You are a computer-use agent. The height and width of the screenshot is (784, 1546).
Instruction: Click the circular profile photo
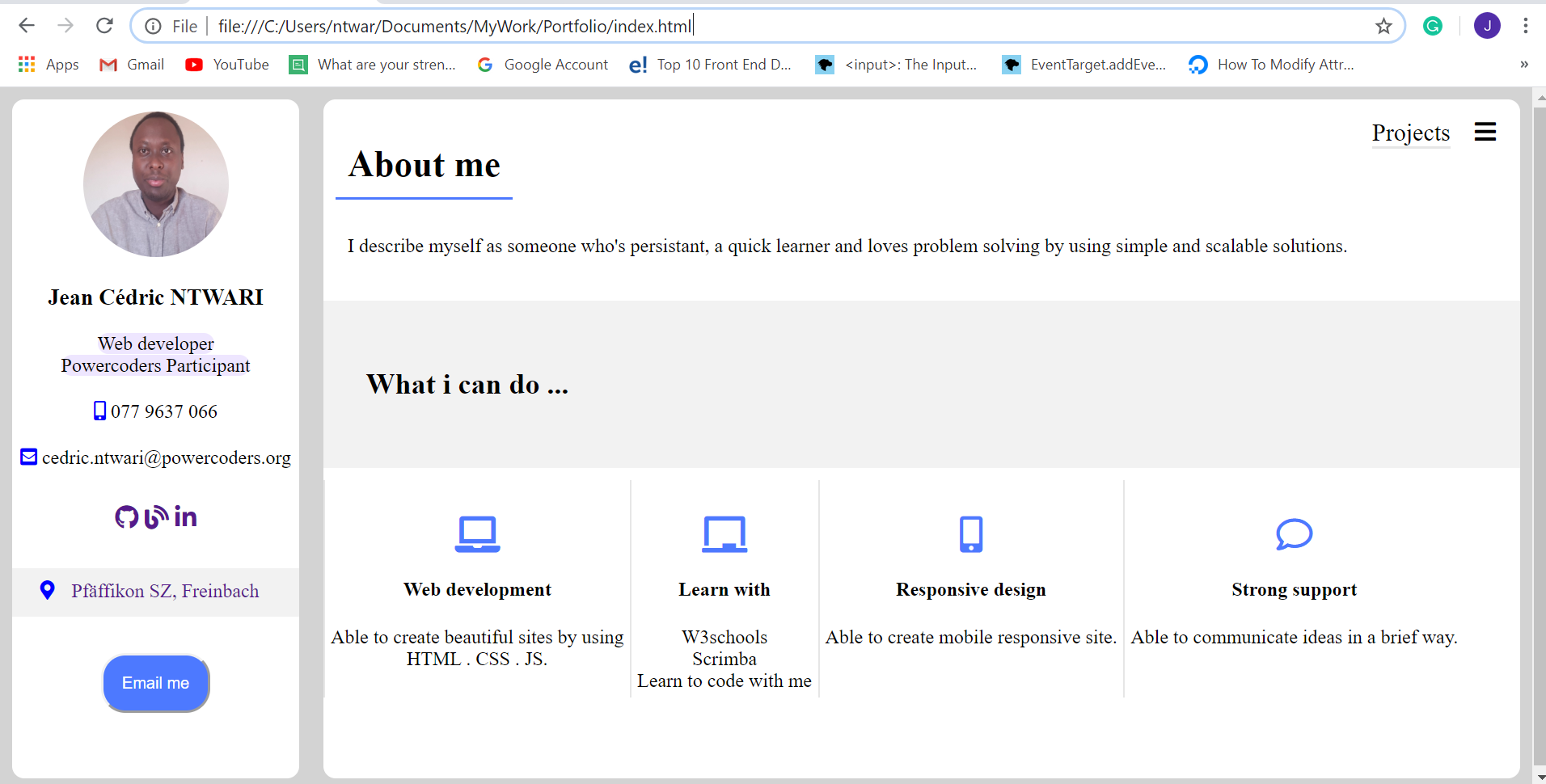pos(156,184)
